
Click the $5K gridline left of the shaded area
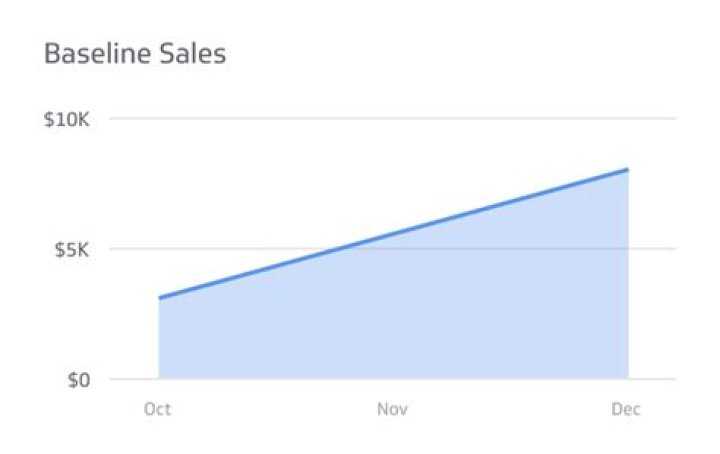tap(130, 249)
